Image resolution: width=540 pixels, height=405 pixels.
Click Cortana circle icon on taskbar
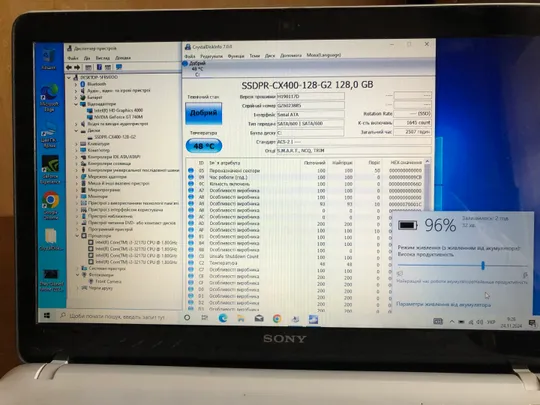(x=187, y=318)
